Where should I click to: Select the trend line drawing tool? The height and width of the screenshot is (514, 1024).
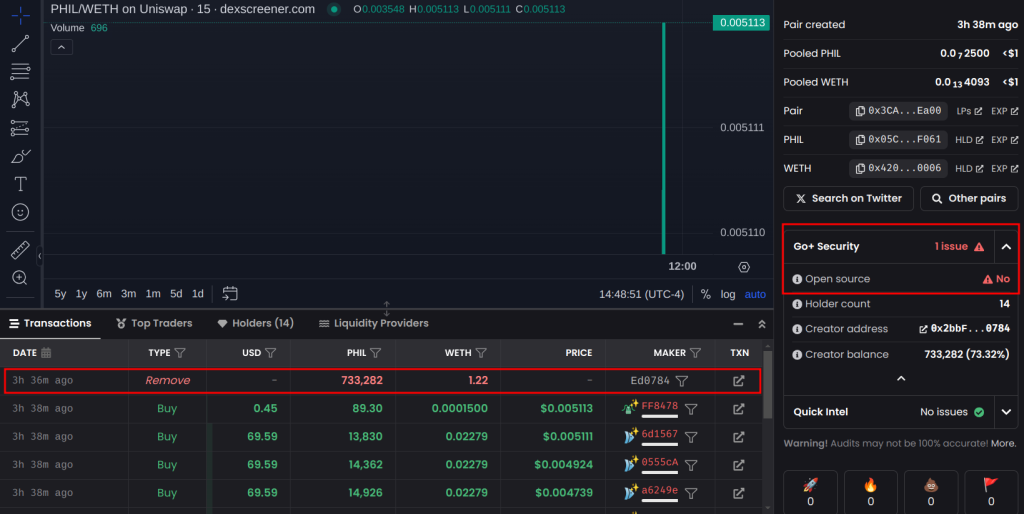pos(20,44)
